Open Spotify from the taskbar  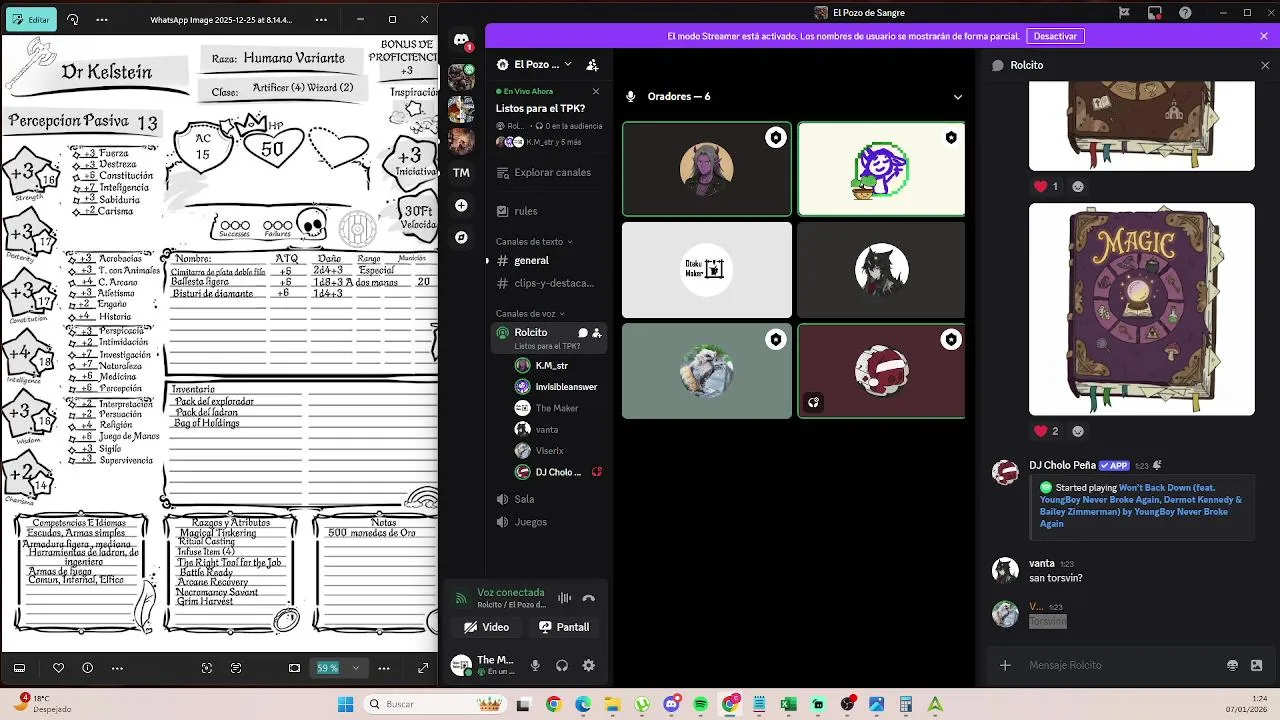700,705
